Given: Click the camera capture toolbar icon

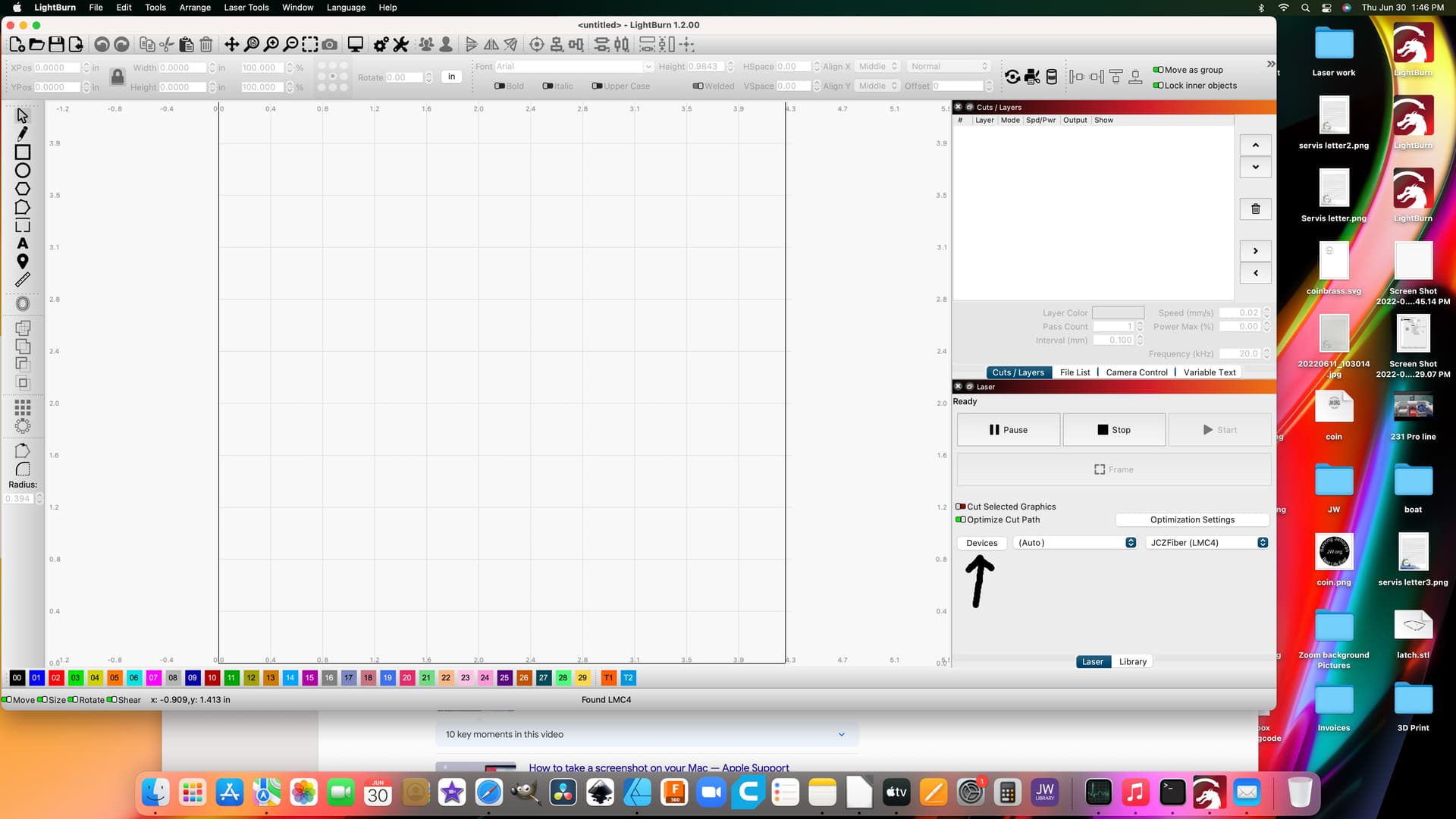Looking at the screenshot, I should (x=330, y=45).
